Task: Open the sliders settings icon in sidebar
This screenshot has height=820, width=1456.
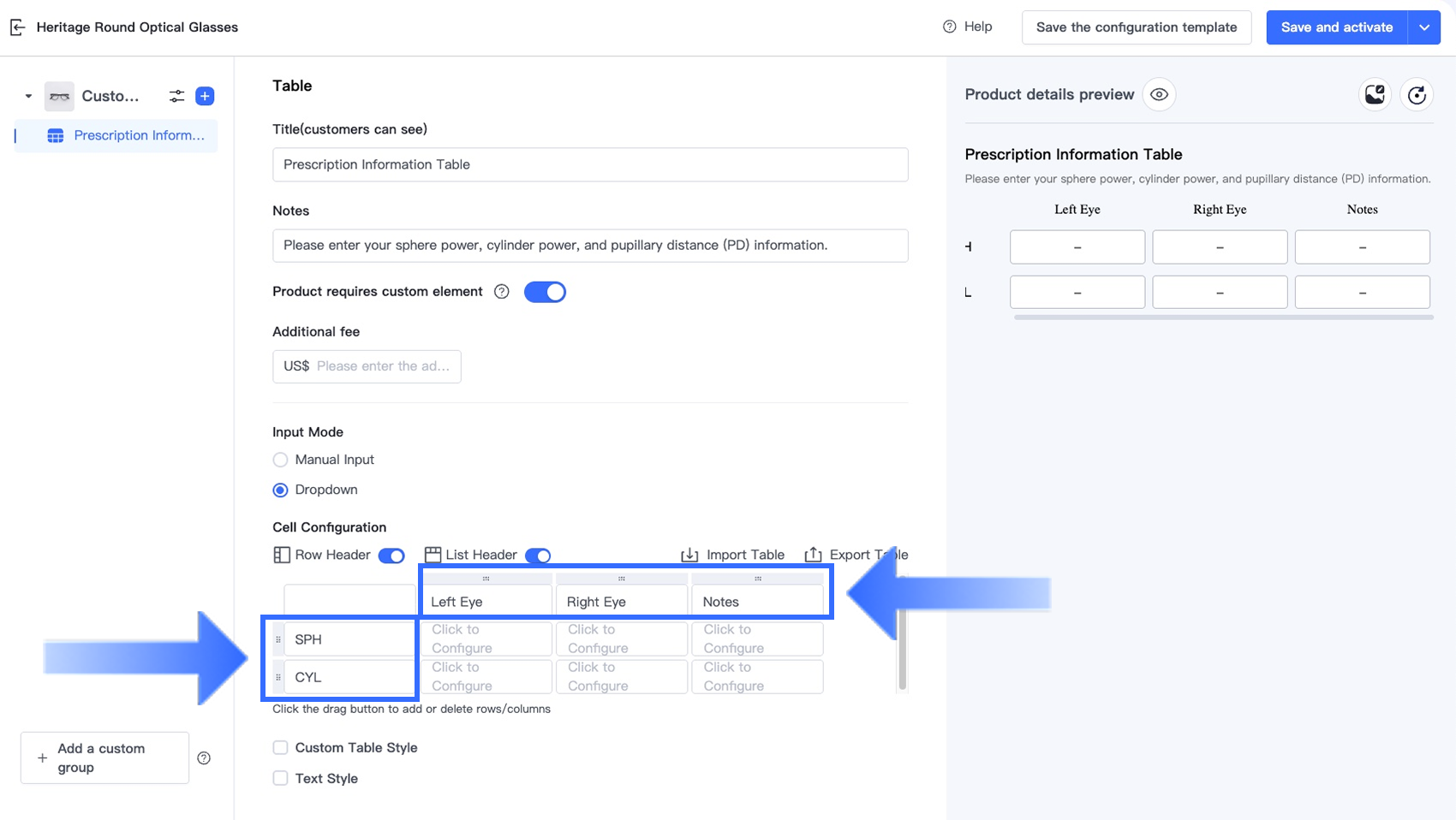Action: [176, 96]
